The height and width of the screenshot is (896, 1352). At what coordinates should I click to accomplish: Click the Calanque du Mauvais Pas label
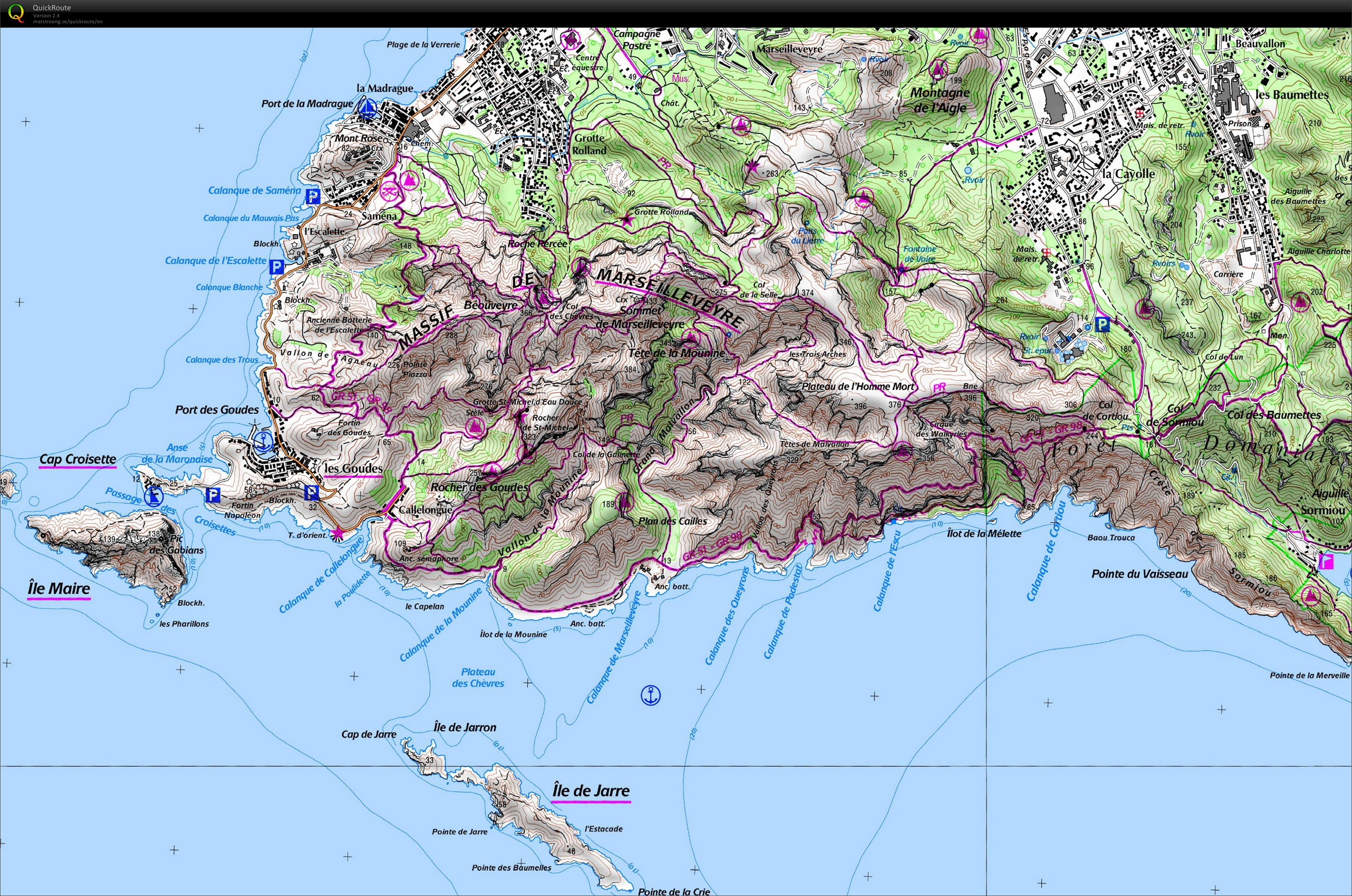click(x=251, y=218)
